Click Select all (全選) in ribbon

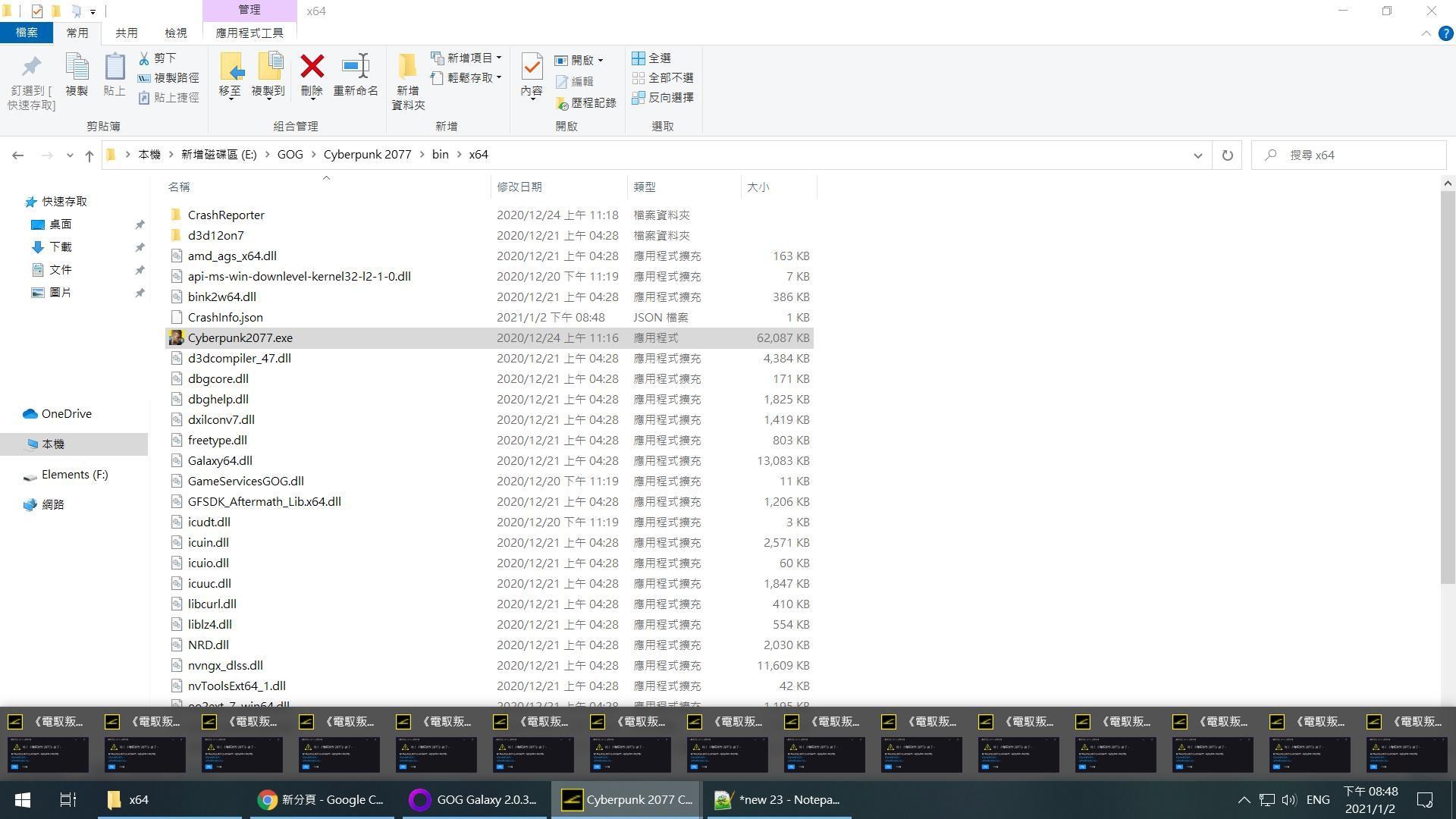pos(652,58)
